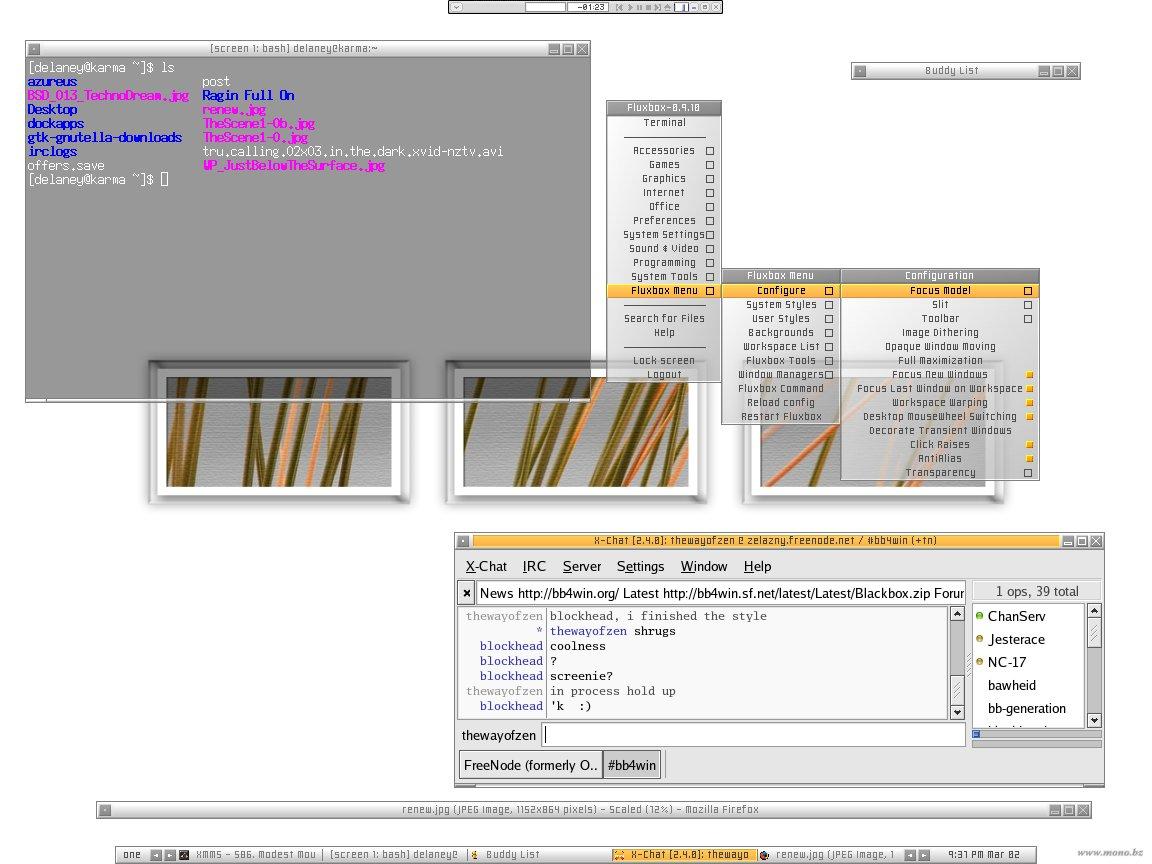Pause the song in XMMS bar

point(639,7)
